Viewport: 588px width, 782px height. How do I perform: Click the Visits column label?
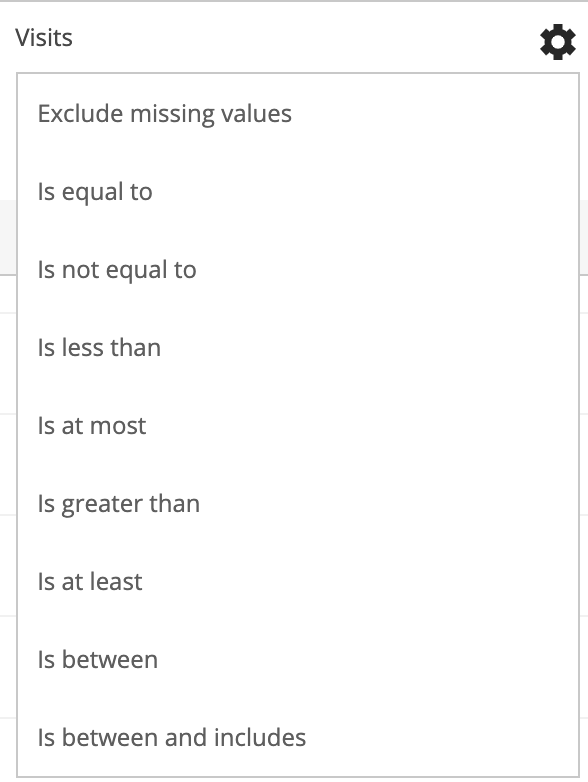[44, 37]
